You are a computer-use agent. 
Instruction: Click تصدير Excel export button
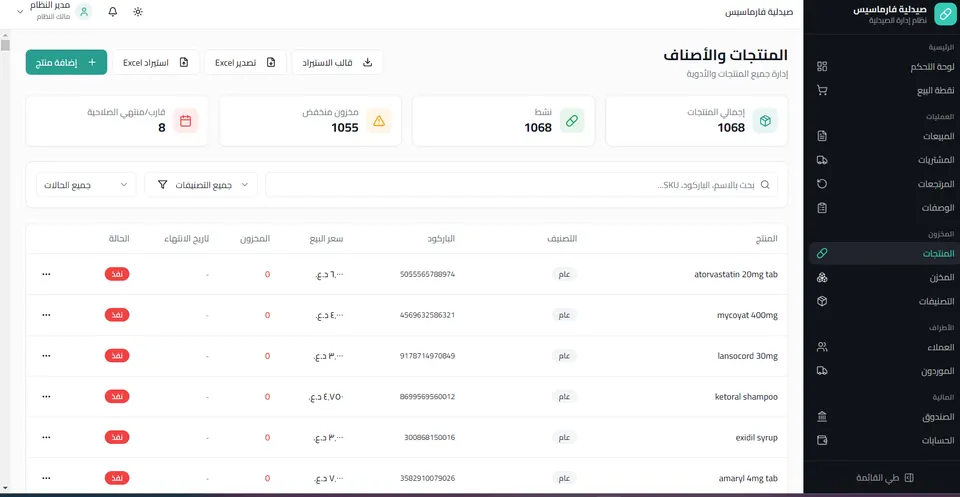click(245, 62)
